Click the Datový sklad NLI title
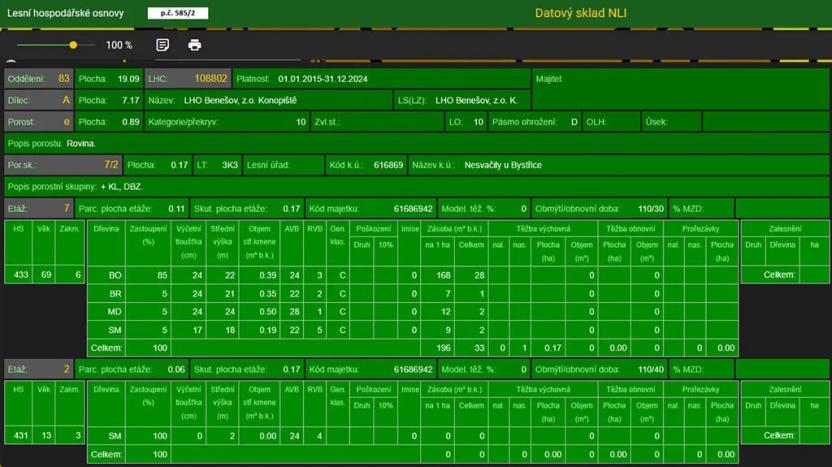Viewport: 832px width, 467px height. coord(579,13)
